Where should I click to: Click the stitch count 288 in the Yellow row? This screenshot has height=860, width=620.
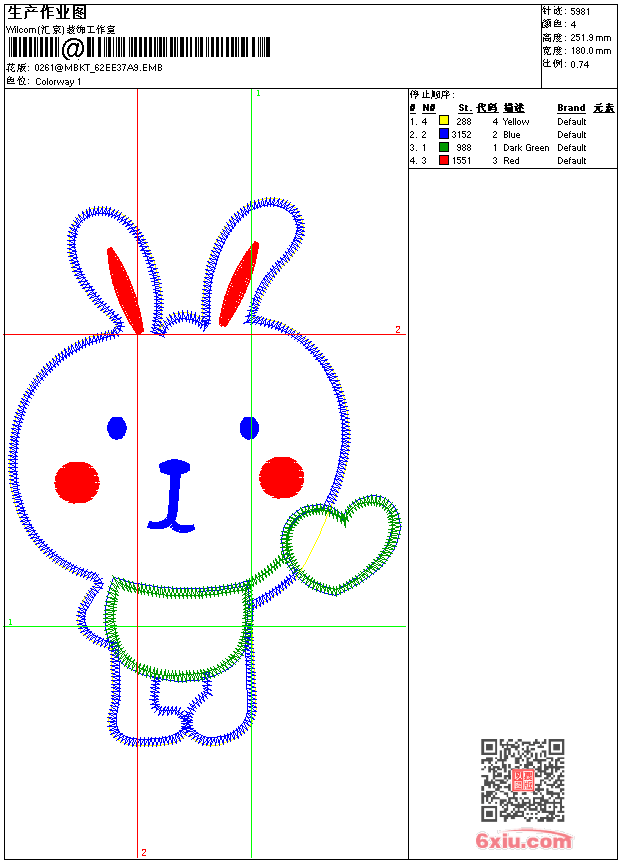(x=464, y=122)
